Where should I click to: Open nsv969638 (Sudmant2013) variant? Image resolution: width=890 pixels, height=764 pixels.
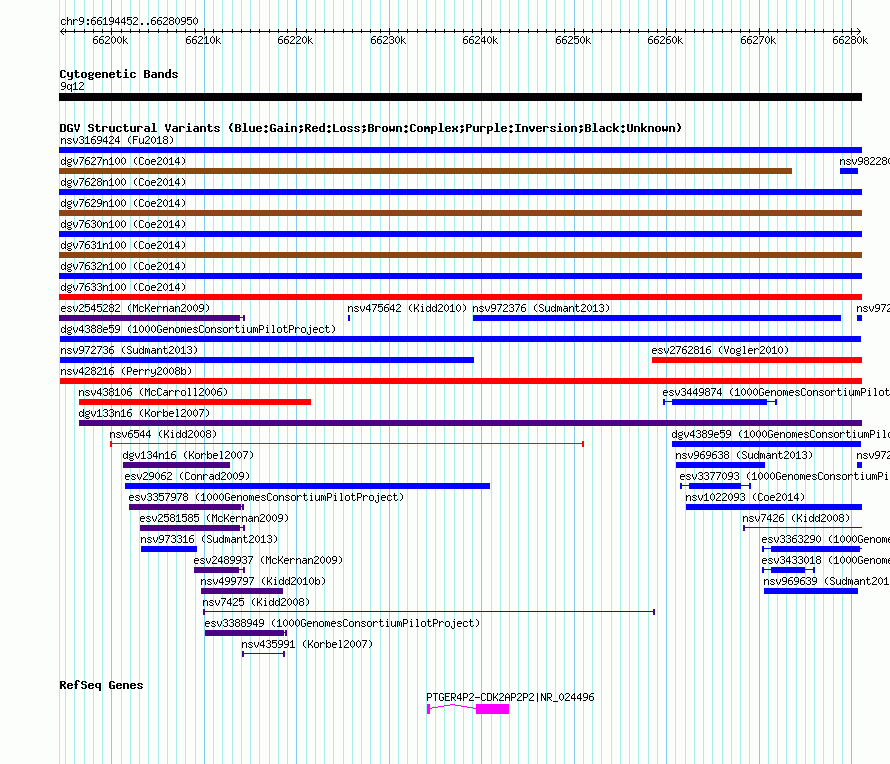tap(744, 455)
